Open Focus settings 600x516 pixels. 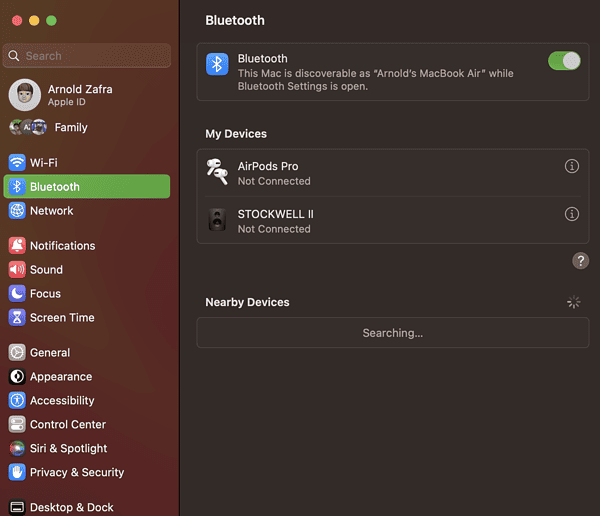[x=45, y=294]
